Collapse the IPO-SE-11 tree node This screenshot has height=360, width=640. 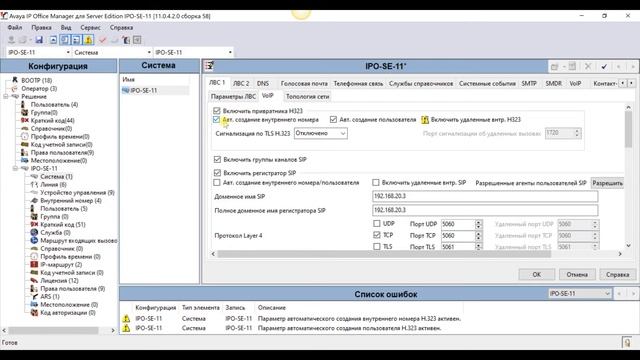coord(15,168)
